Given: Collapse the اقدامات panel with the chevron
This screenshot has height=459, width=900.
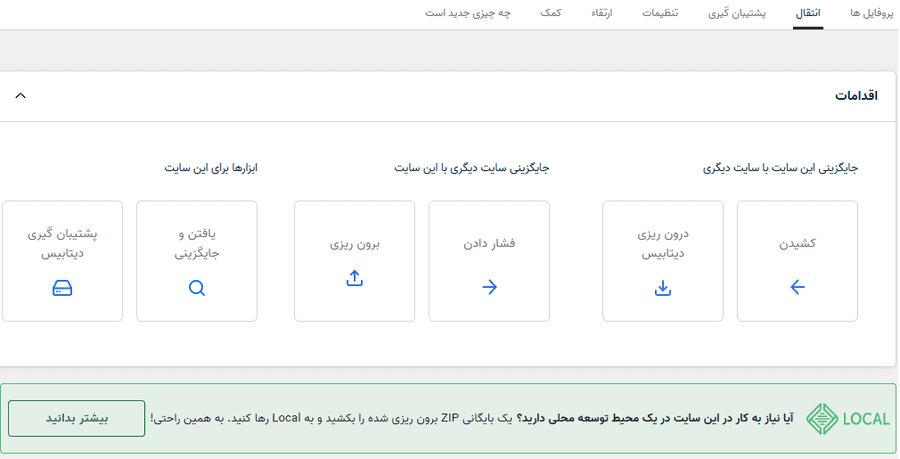Looking at the screenshot, I should 20,95.
